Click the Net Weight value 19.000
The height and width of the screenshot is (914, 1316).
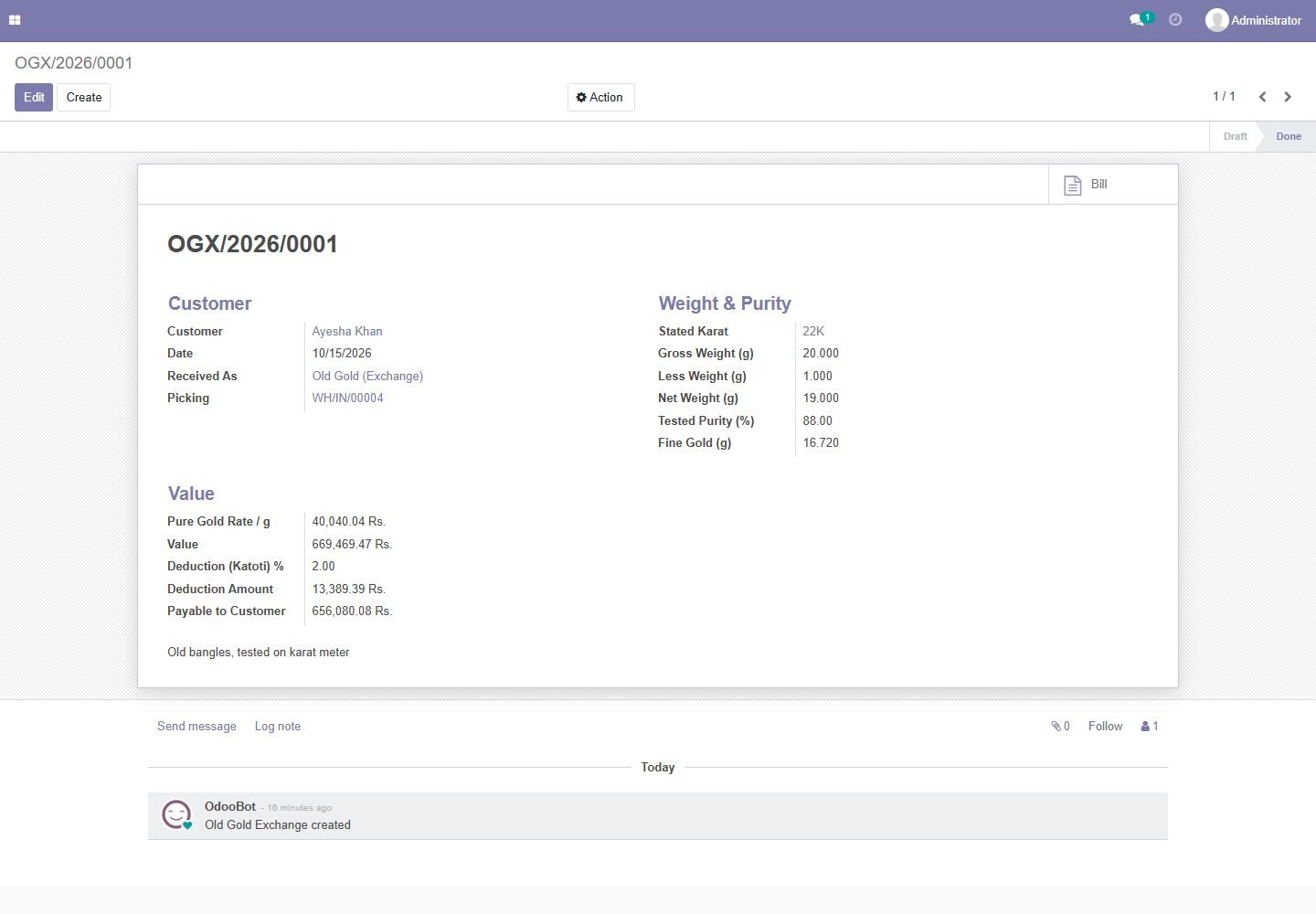pos(821,399)
